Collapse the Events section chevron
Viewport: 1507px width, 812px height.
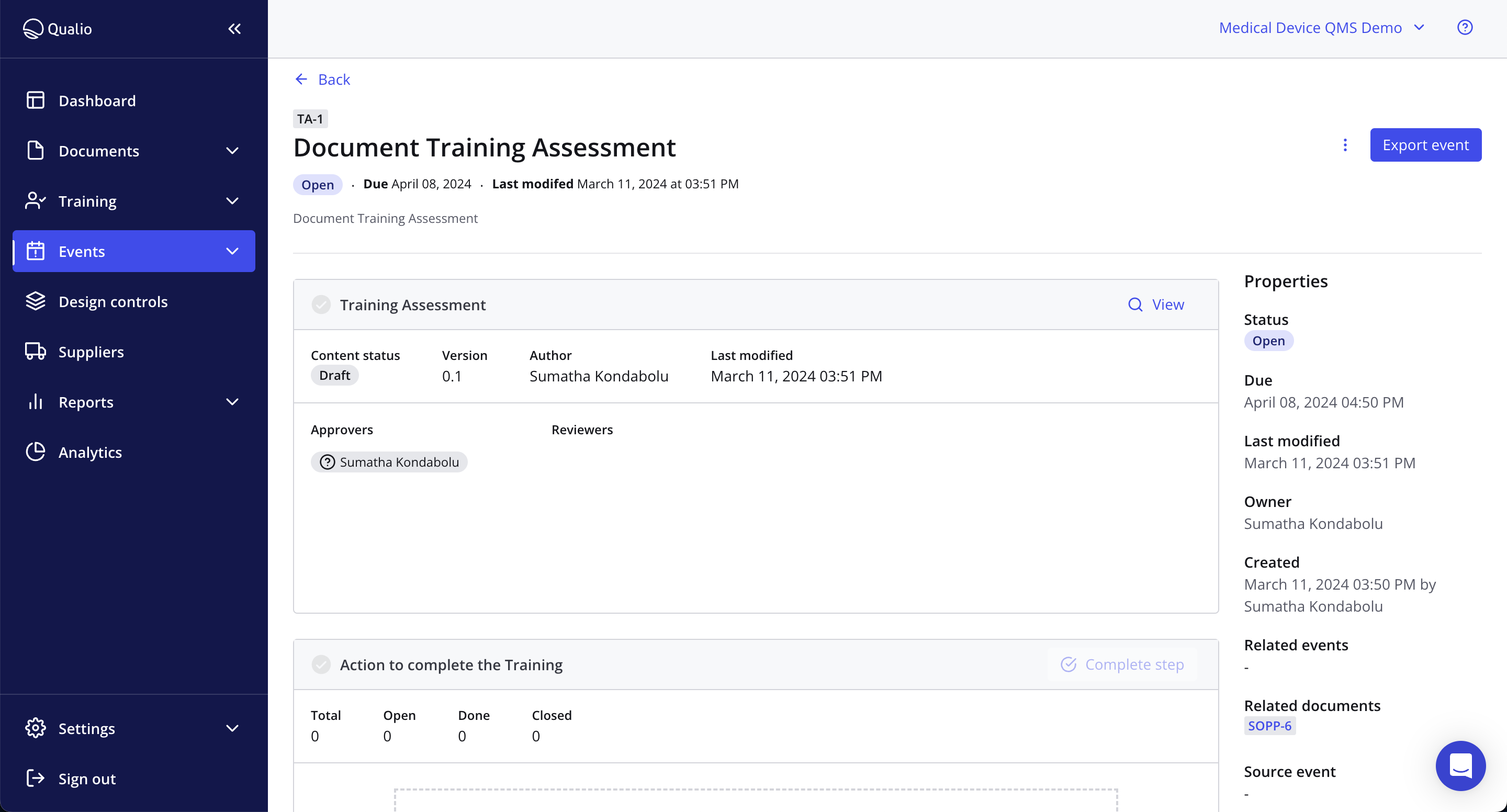pos(232,251)
